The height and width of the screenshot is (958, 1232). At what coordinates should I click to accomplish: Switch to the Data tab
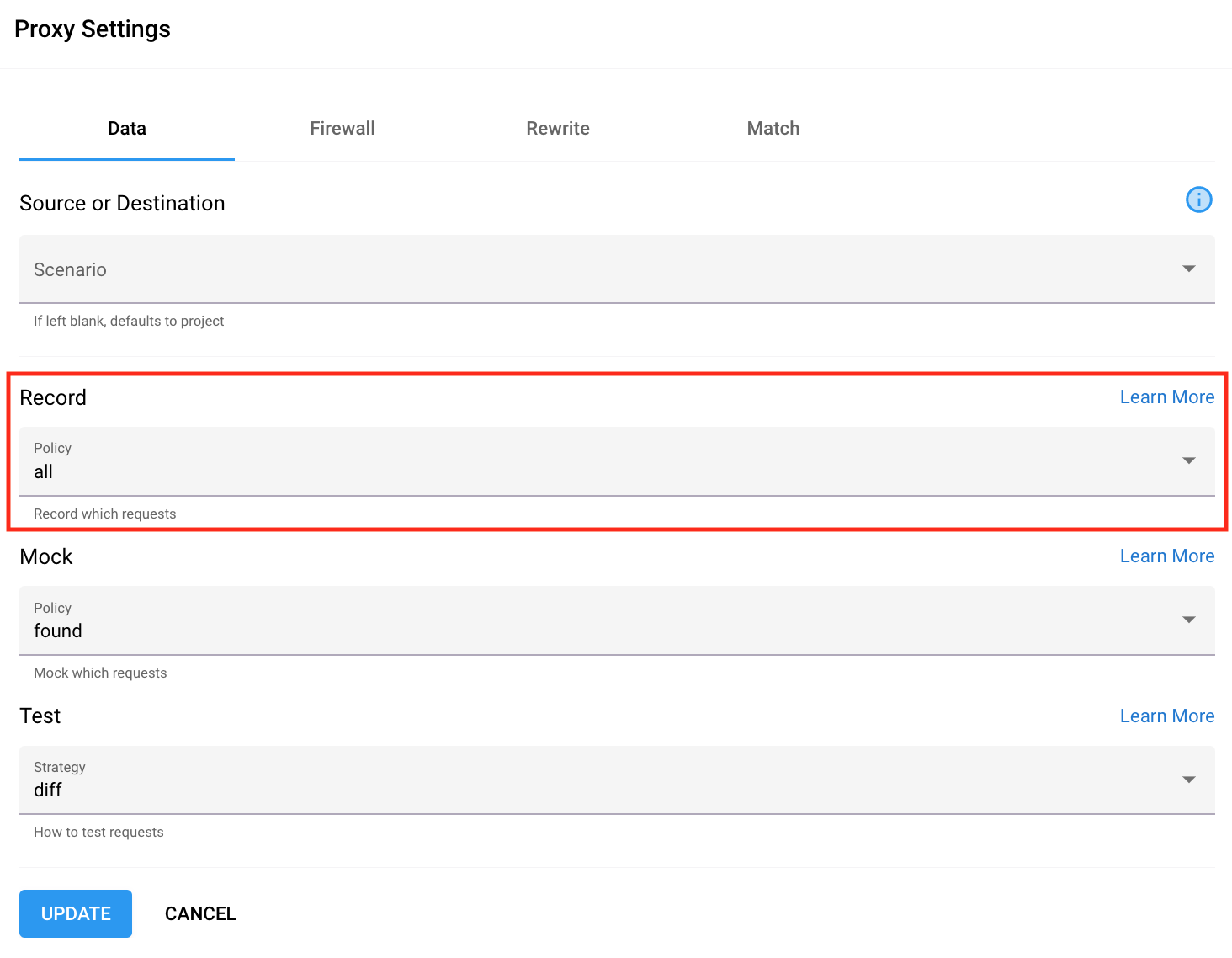click(x=127, y=129)
